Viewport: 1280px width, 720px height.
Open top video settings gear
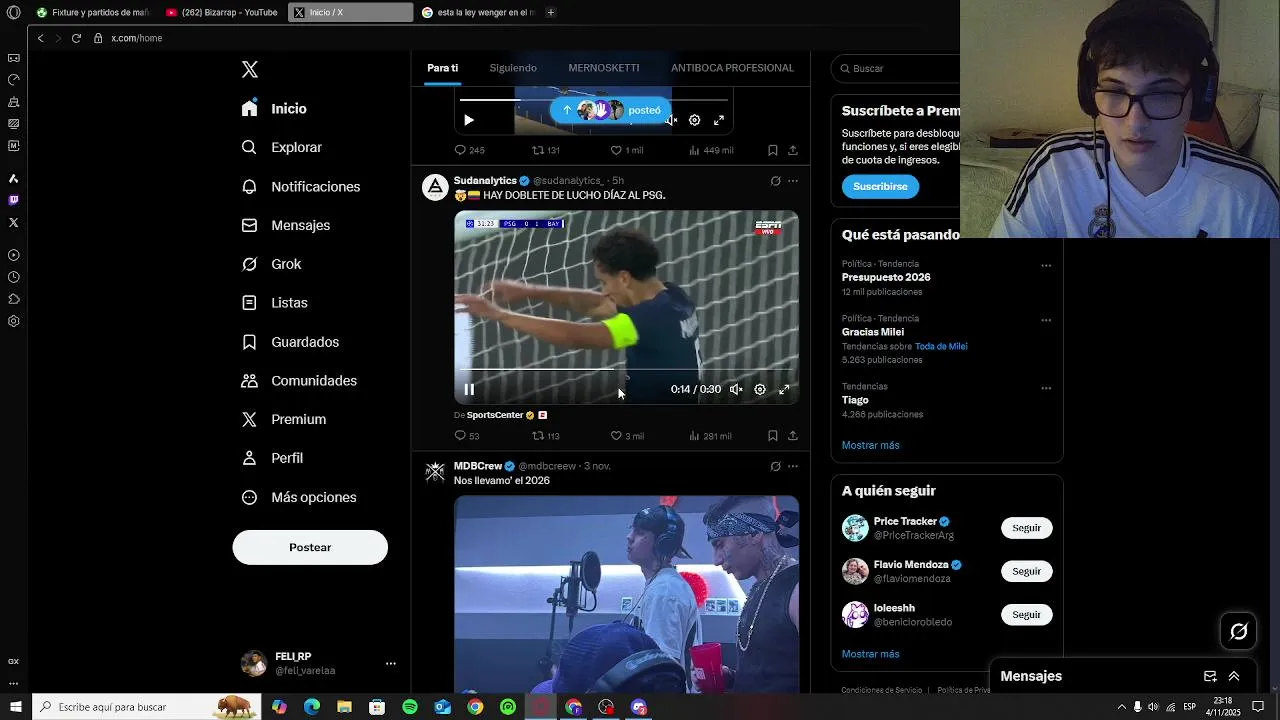[x=695, y=120]
